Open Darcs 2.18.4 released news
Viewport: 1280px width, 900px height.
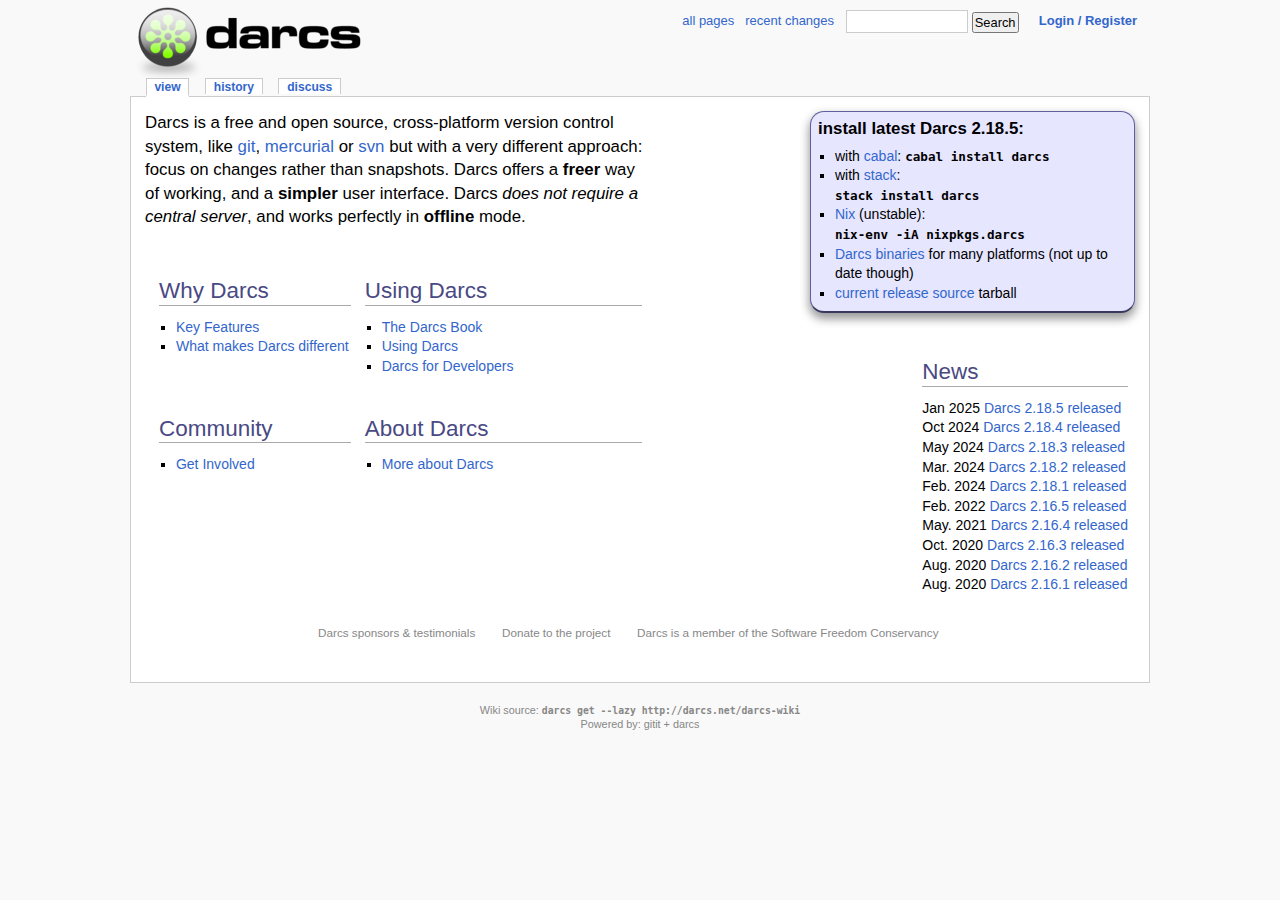(x=1052, y=427)
